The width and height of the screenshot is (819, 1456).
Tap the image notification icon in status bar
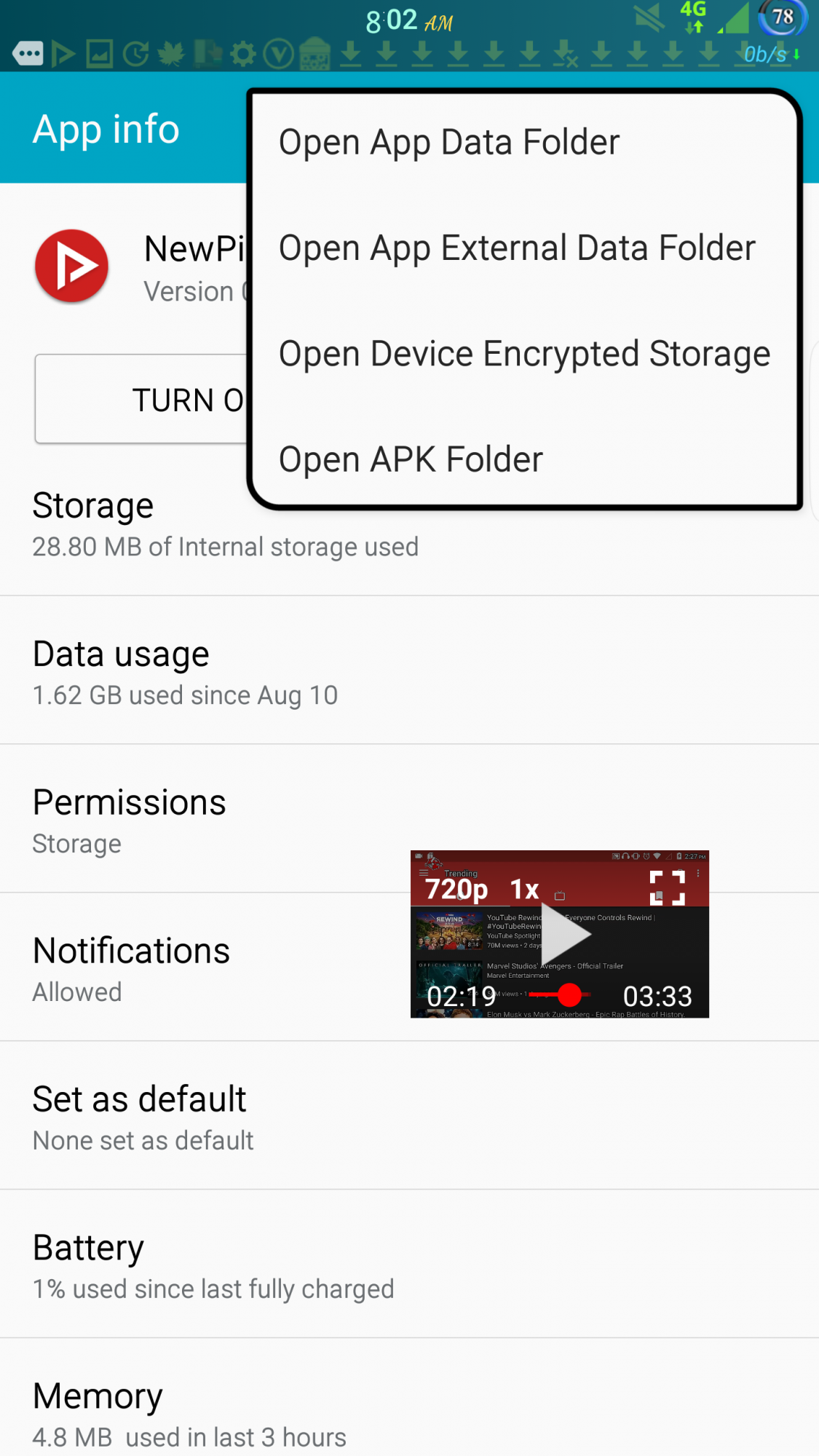point(100,54)
